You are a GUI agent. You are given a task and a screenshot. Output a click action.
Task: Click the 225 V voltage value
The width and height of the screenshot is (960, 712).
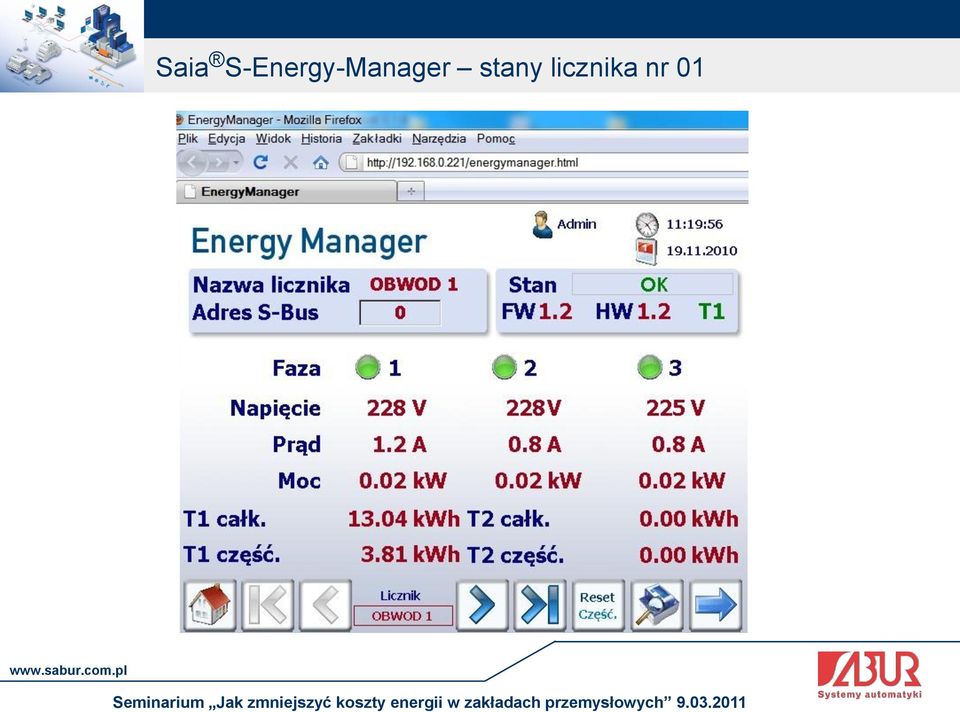675,408
